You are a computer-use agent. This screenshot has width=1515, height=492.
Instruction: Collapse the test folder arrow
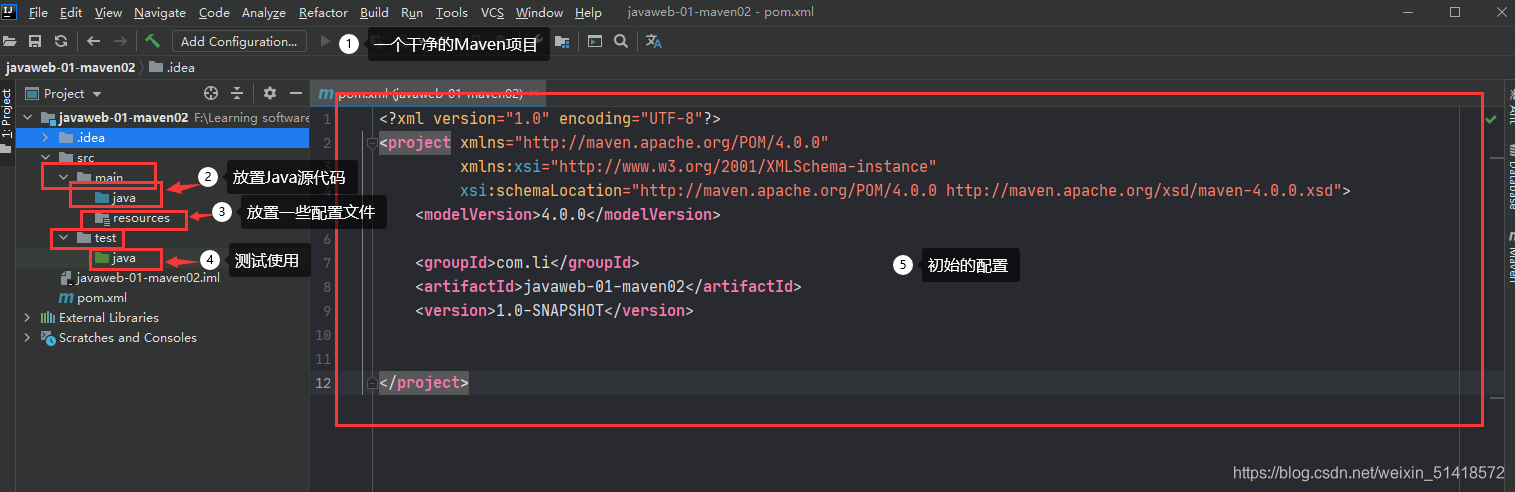(63, 238)
